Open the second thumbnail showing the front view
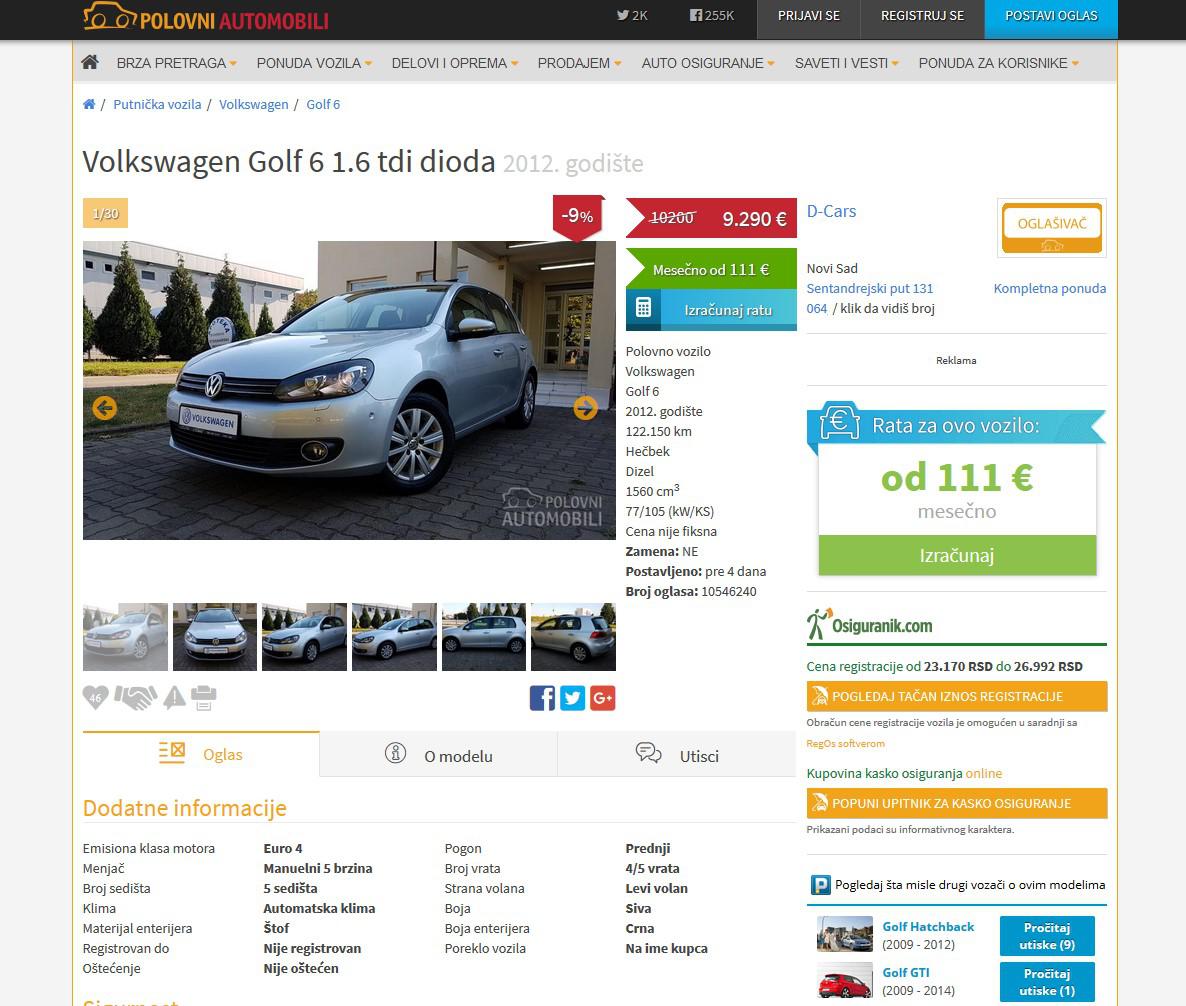 [x=215, y=637]
